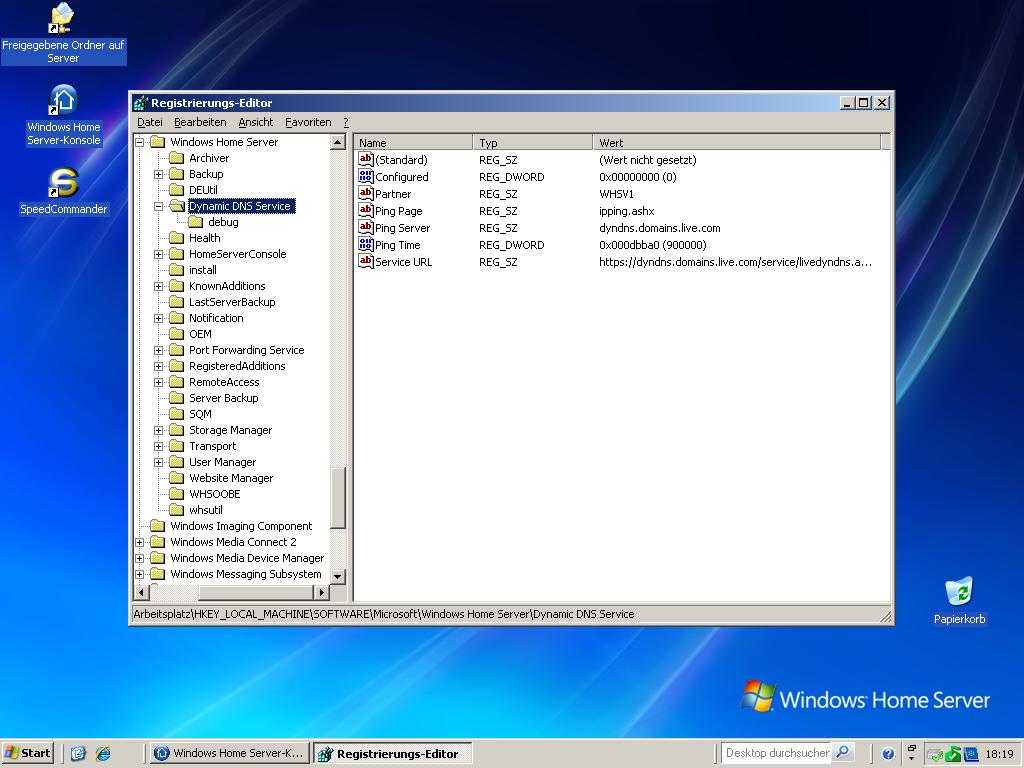Image resolution: width=1024 pixels, height=768 pixels.
Task: Launch SpeedCommander from the desktop
Action: click(x=63, y=191)
